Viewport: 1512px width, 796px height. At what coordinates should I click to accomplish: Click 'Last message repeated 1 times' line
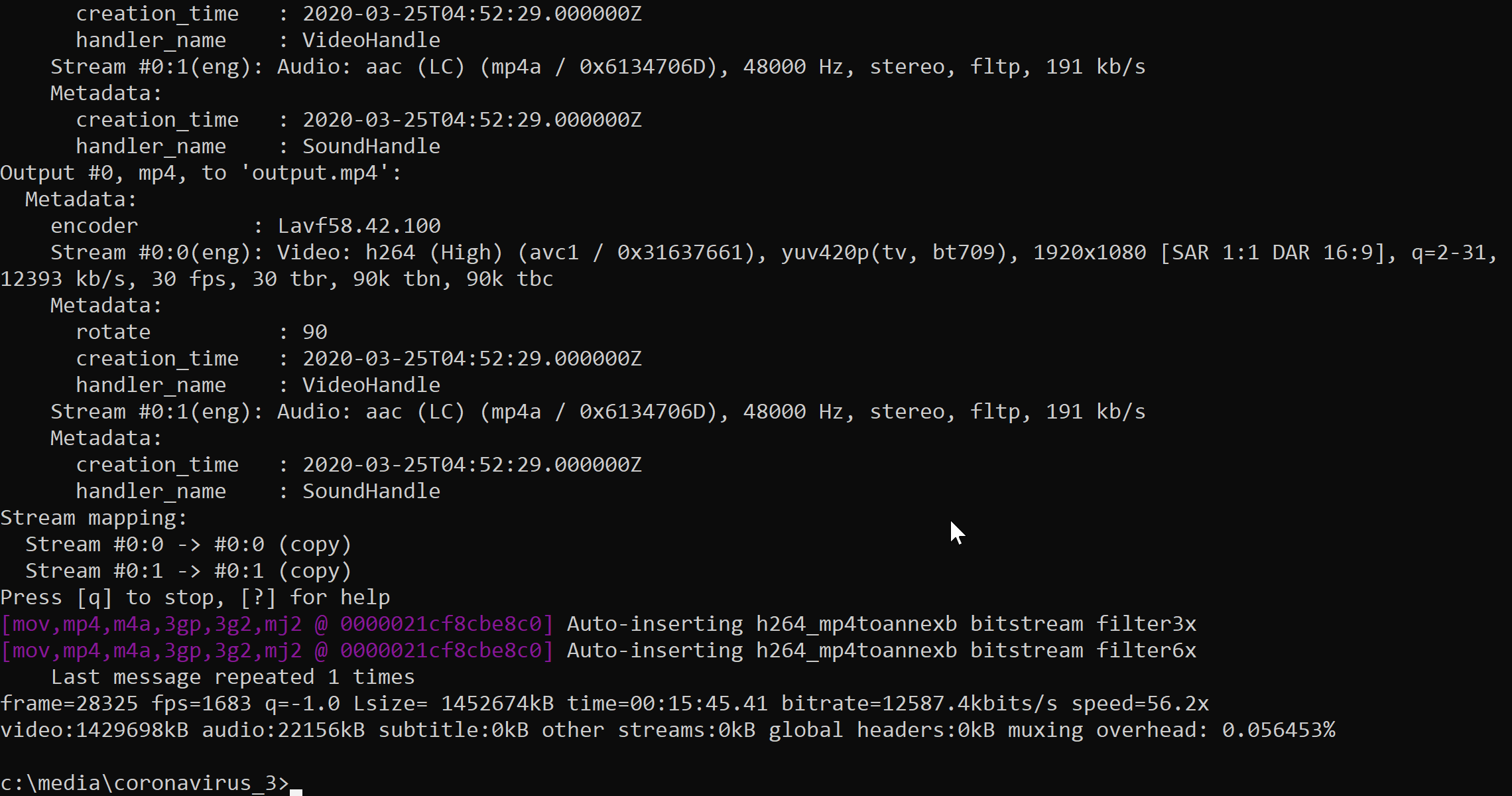233,677
